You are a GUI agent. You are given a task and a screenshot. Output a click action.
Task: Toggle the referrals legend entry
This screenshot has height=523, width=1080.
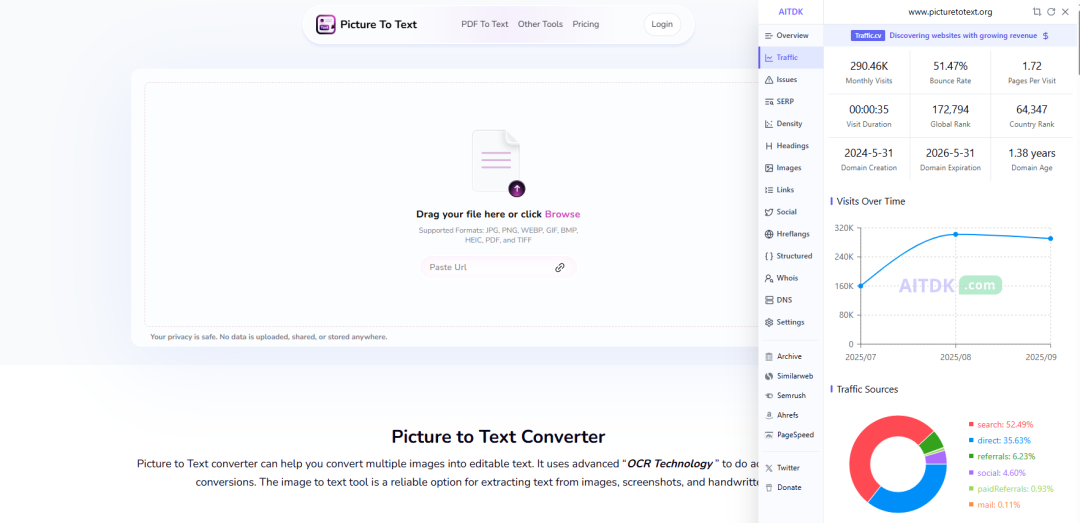pyautogui.click(x=1002, y=456)
